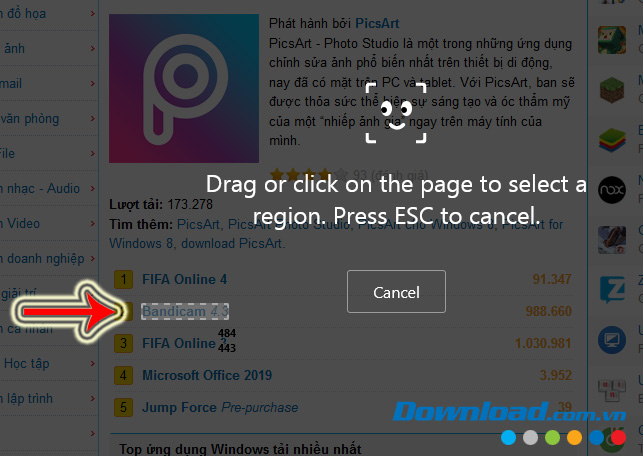This screenshot has height=456, width=643.
Task: Open the FIFA Online 4 link
Action: click(x=185, y=279)
